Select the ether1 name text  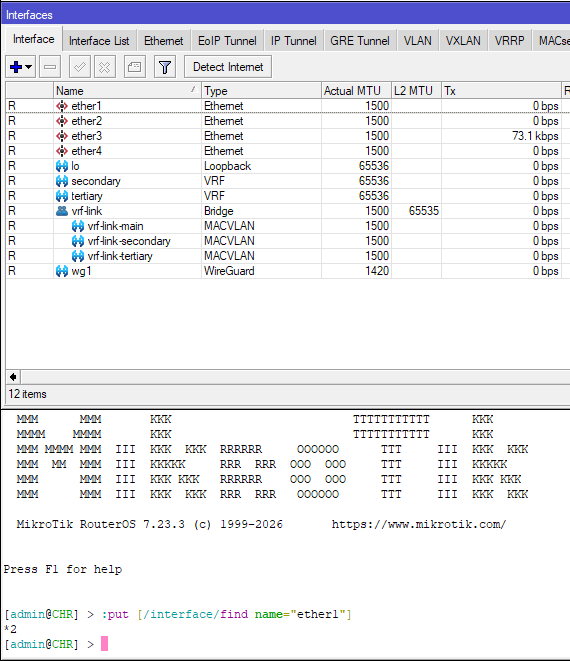86,106
